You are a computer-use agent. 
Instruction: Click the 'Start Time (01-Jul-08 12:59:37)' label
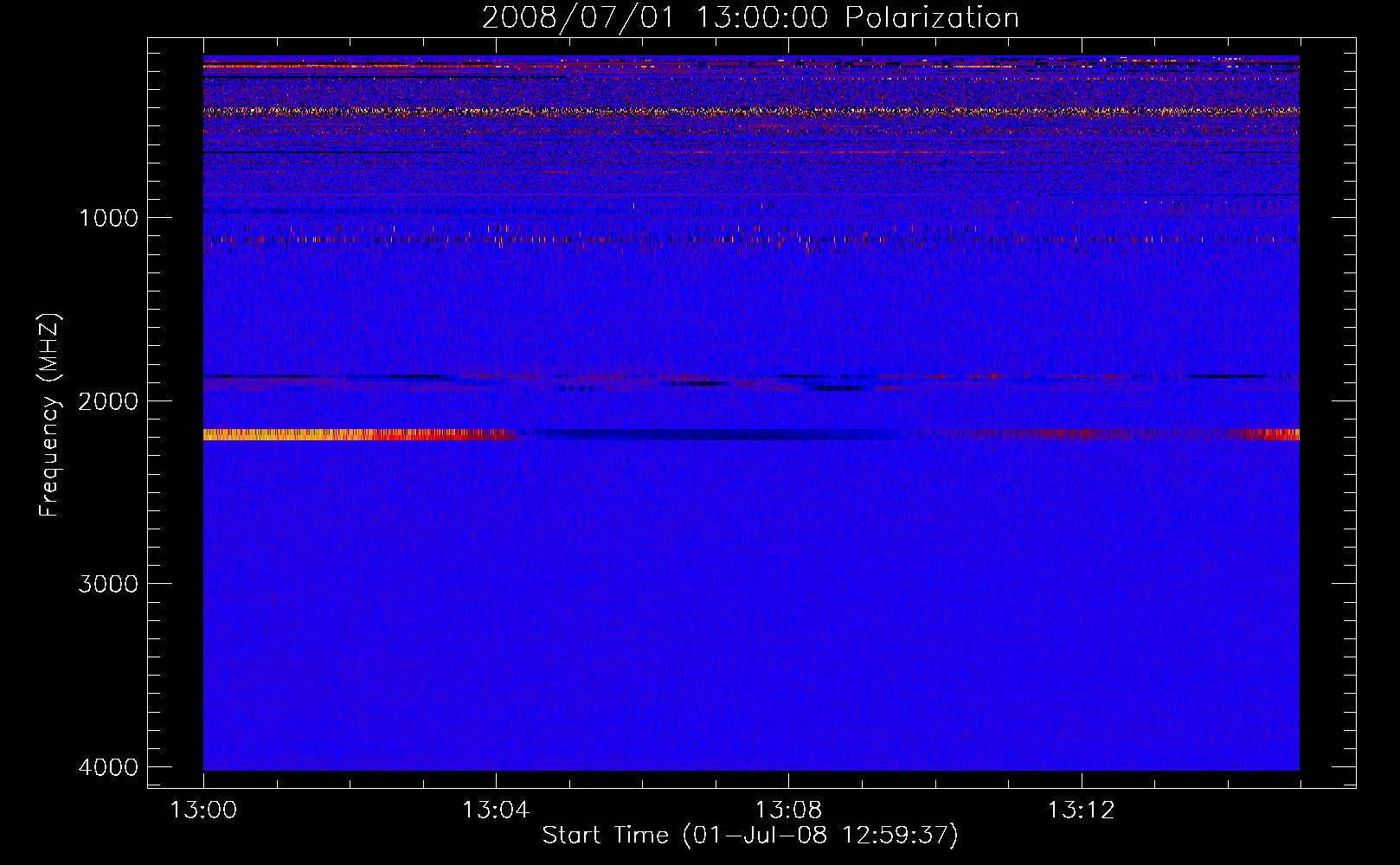[750, 836]
